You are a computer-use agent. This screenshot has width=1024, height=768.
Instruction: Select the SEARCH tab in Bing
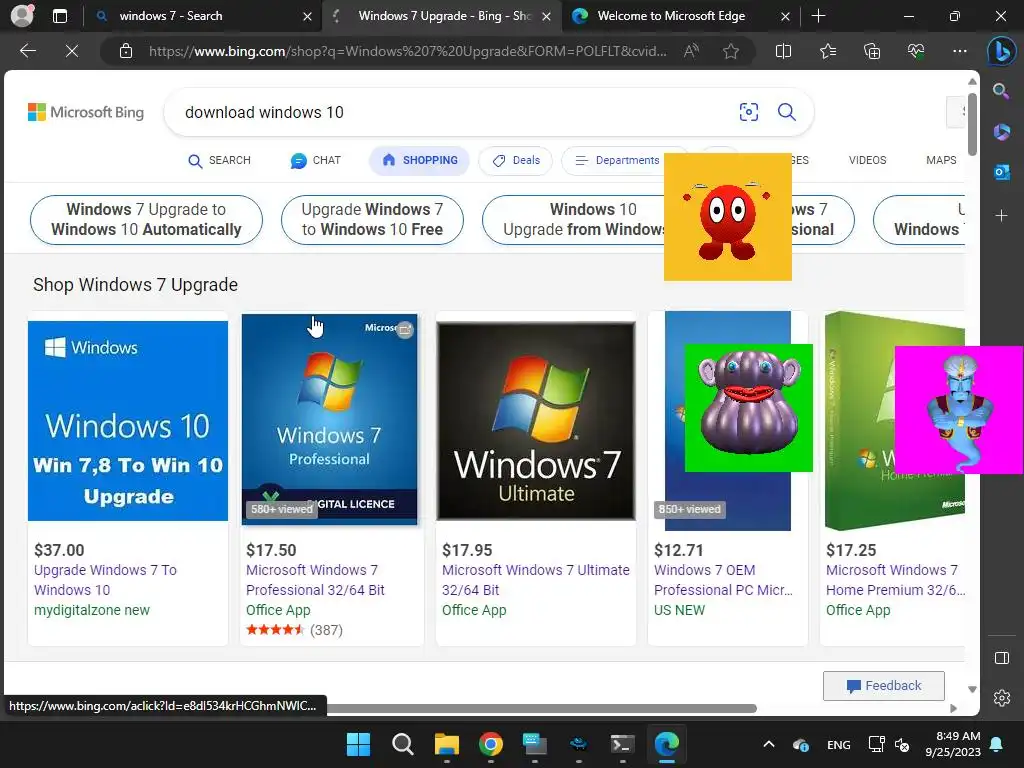[x=219, y=161]
